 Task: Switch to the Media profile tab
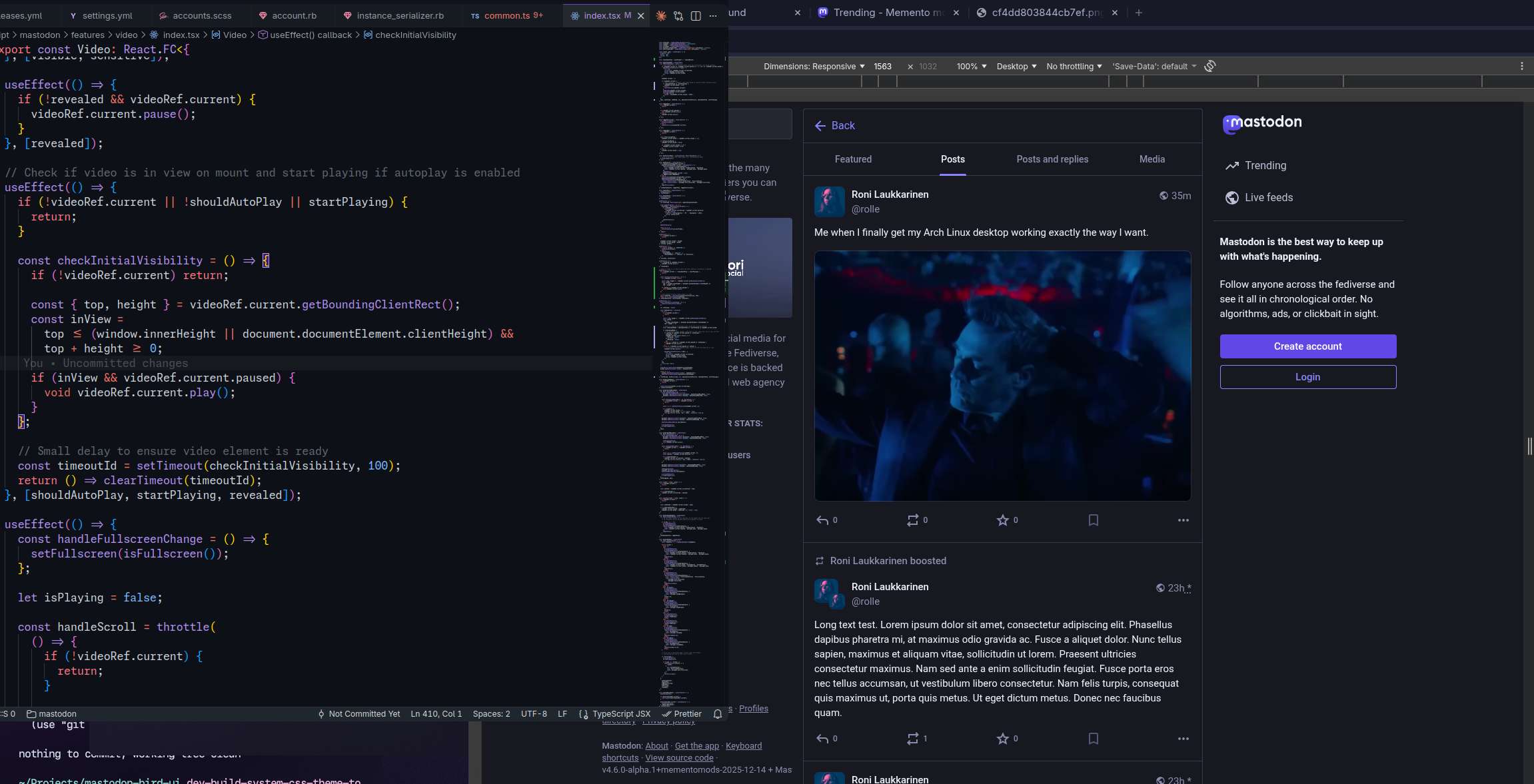[1151, 159]
